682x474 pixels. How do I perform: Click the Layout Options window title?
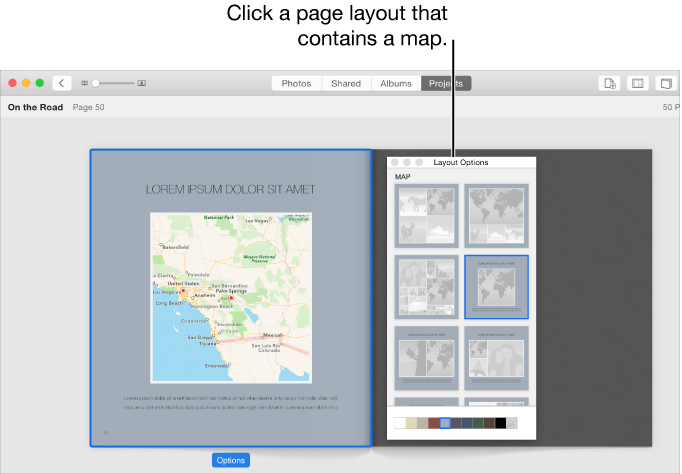point(461,162)
